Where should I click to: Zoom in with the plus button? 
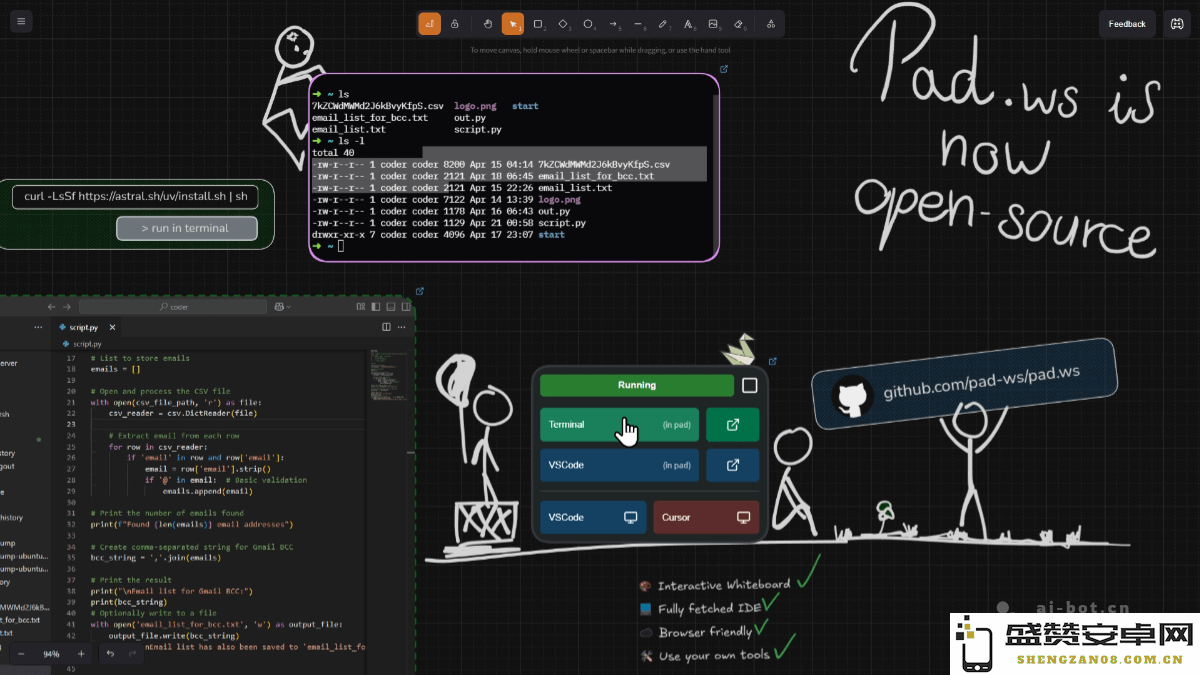click(81, 654)
